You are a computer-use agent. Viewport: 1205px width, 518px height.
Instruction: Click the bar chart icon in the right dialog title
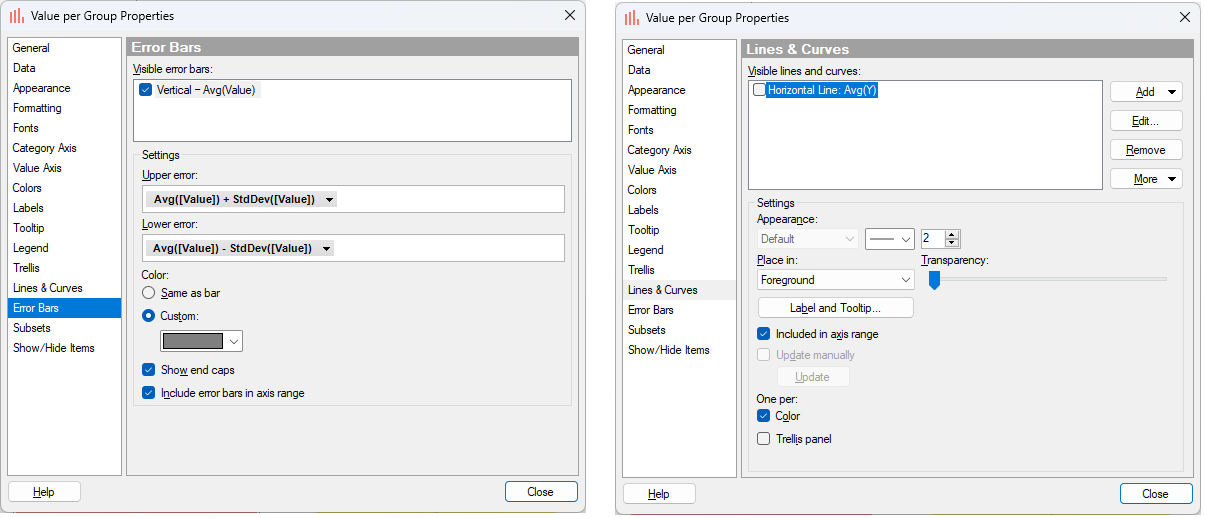632,18
